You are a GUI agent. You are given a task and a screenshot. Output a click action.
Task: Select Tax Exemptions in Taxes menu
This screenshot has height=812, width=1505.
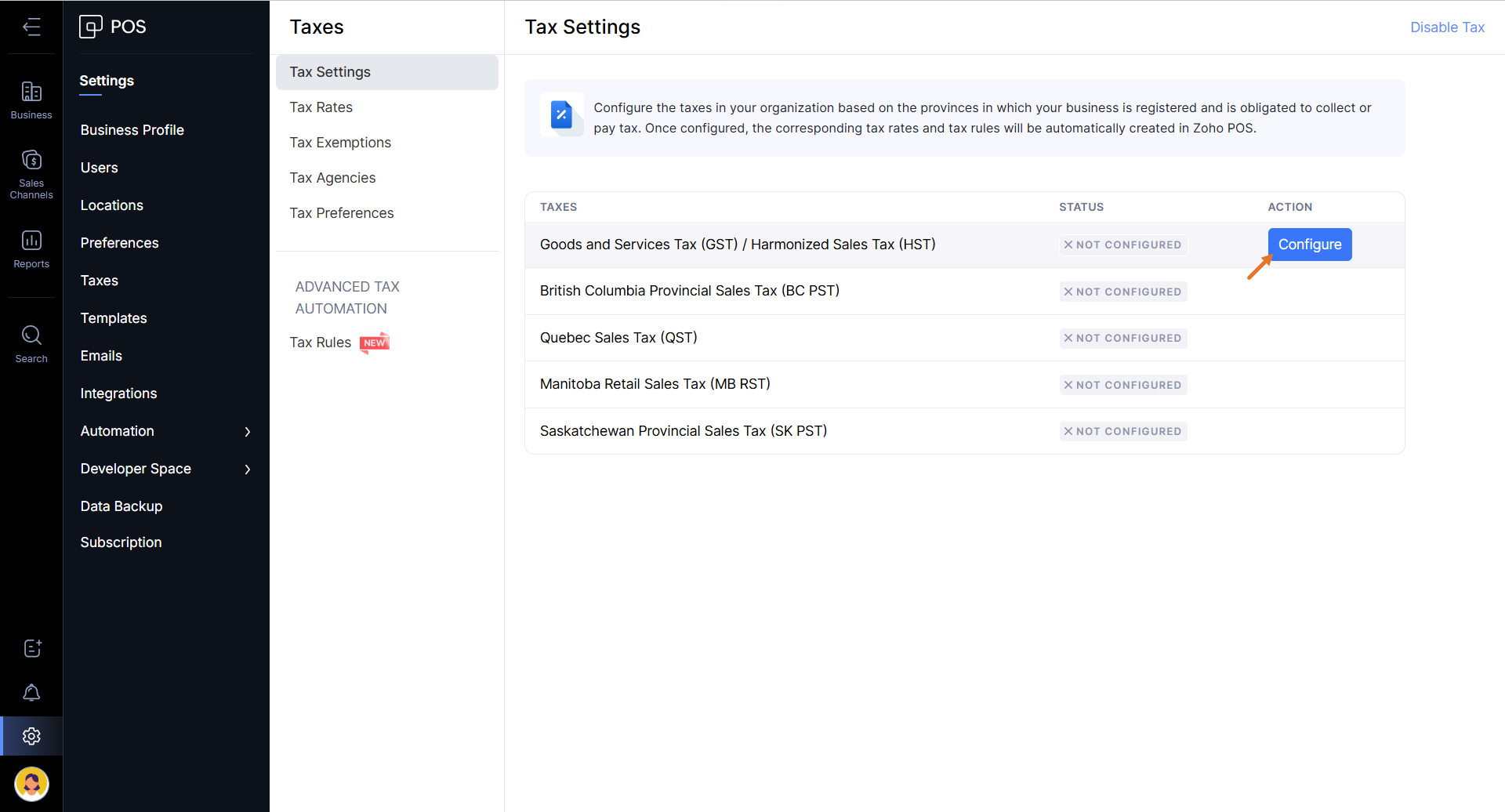point(339,143)
